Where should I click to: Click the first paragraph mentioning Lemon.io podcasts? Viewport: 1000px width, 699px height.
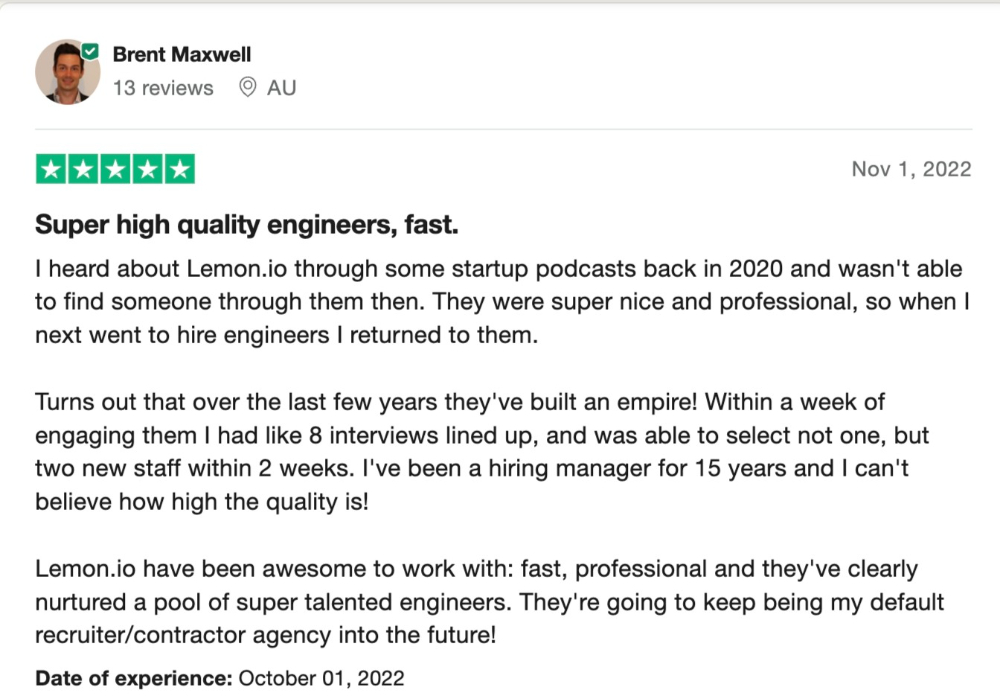point(503,302)
